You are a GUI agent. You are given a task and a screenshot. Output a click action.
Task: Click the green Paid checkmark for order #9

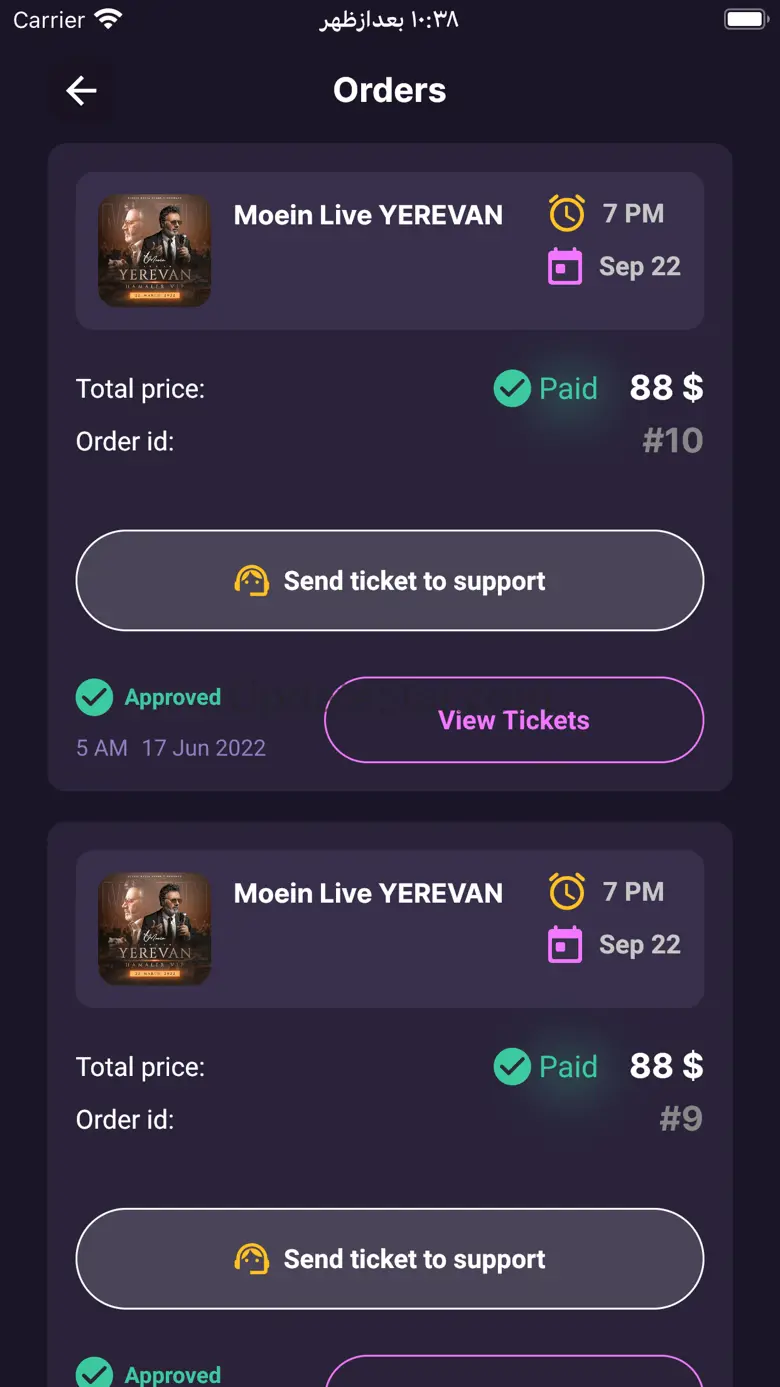coord(512,1067)
